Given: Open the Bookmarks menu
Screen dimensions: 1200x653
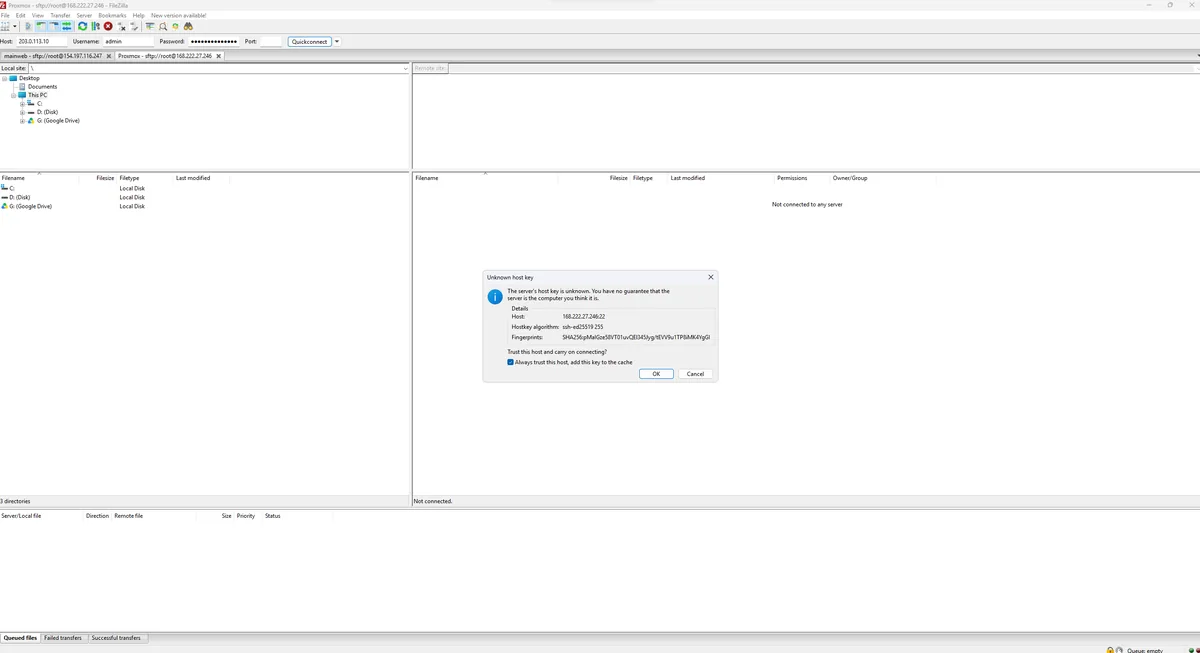Looking at the screenshot, I should 112,15.
